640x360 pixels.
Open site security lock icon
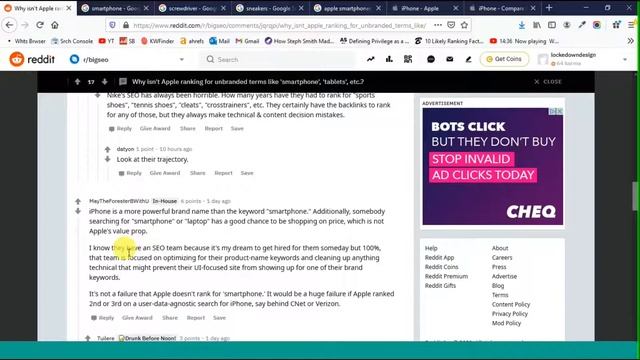[126, 25]
